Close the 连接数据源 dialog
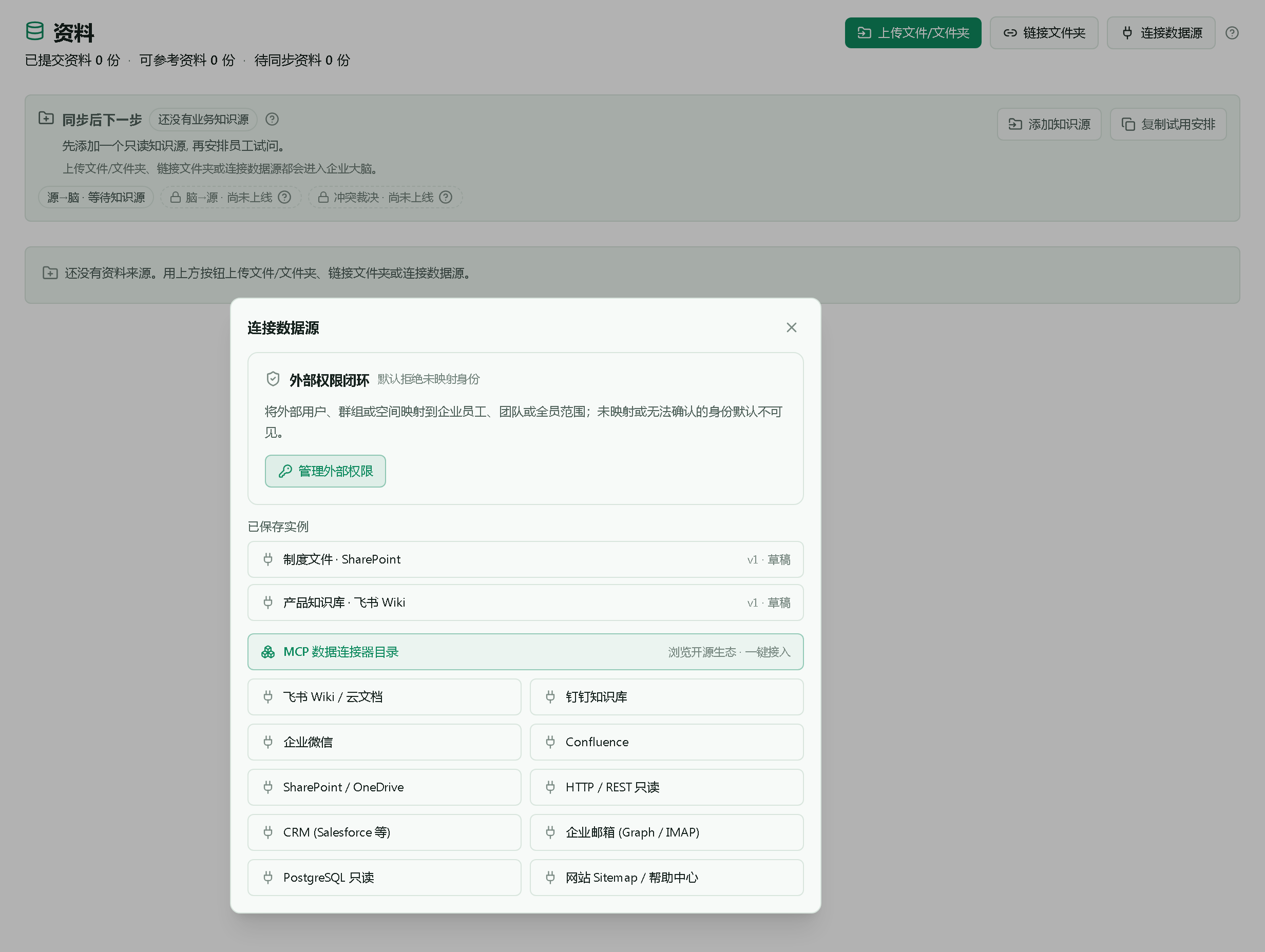Screen dimensions: 1265x952 point(791,327)
